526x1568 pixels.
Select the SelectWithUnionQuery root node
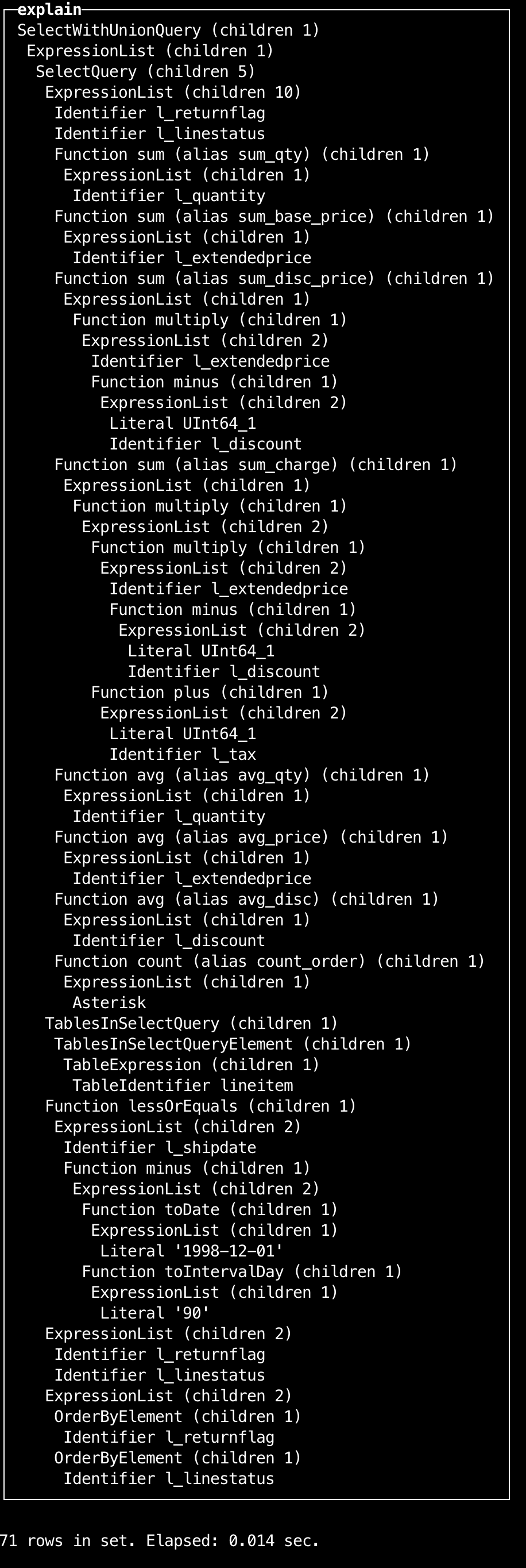[x=168, y=30]
